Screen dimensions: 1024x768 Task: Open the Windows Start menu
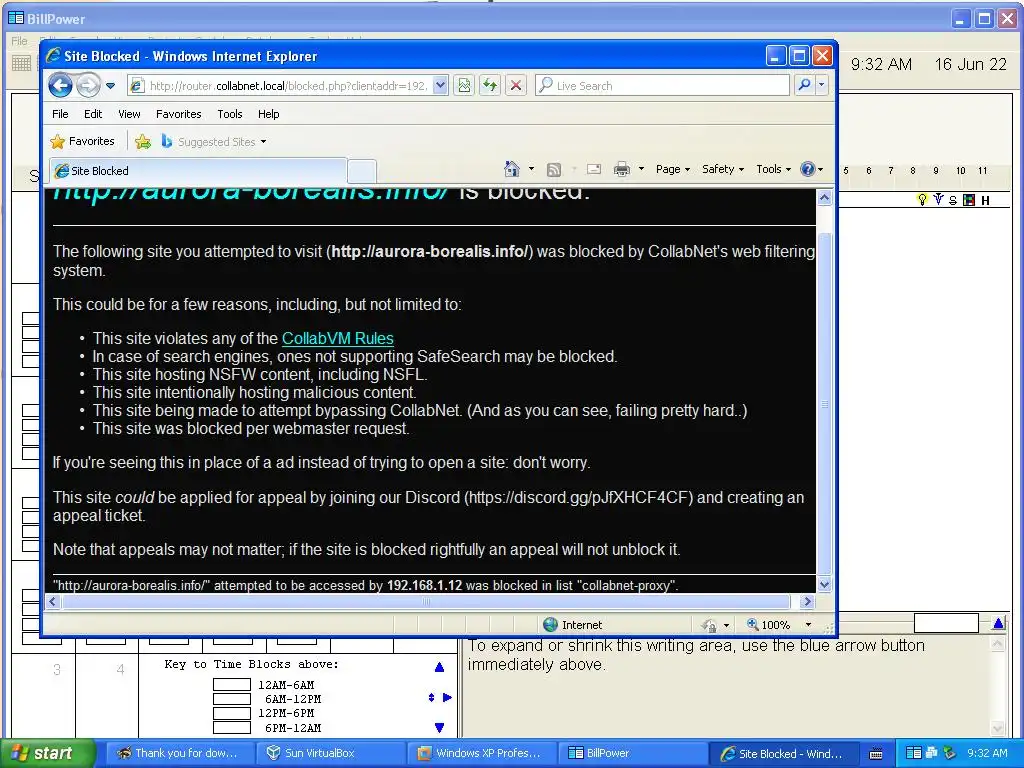pyautogui.click(x=47, y=753)
